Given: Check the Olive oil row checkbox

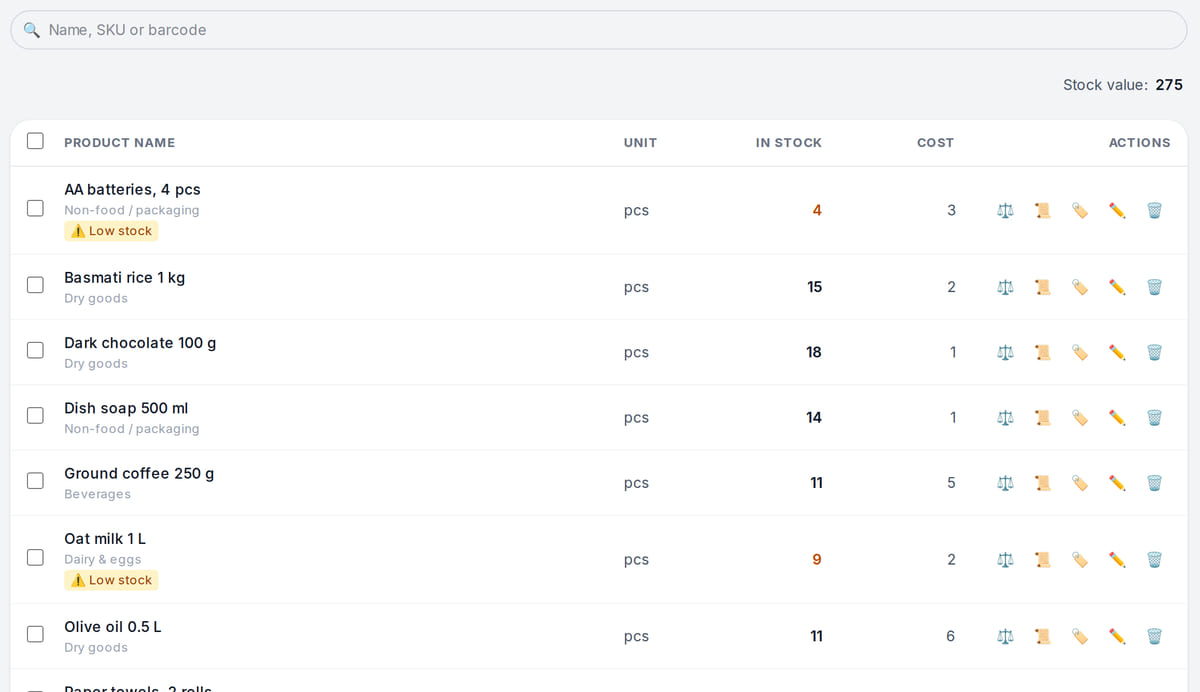Looking at the screenshot, I should pyautogui.click(x=35, y=634).
